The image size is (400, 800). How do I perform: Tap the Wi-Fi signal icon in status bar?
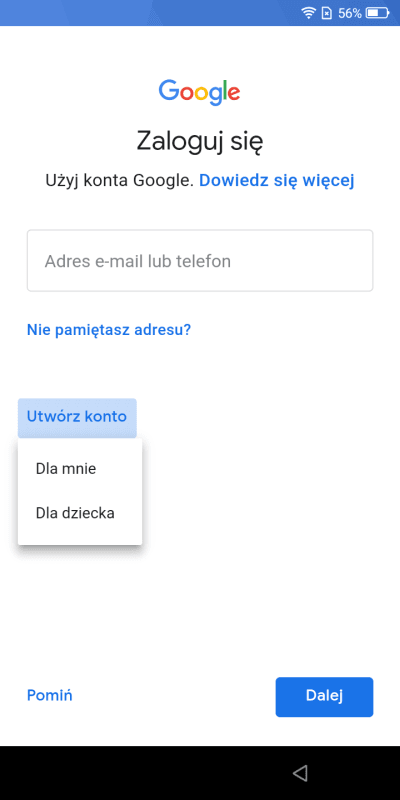309,13
